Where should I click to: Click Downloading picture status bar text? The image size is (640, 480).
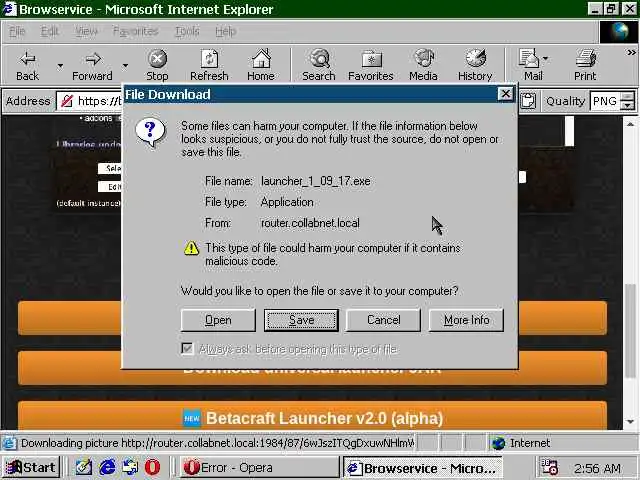[217, 443]
